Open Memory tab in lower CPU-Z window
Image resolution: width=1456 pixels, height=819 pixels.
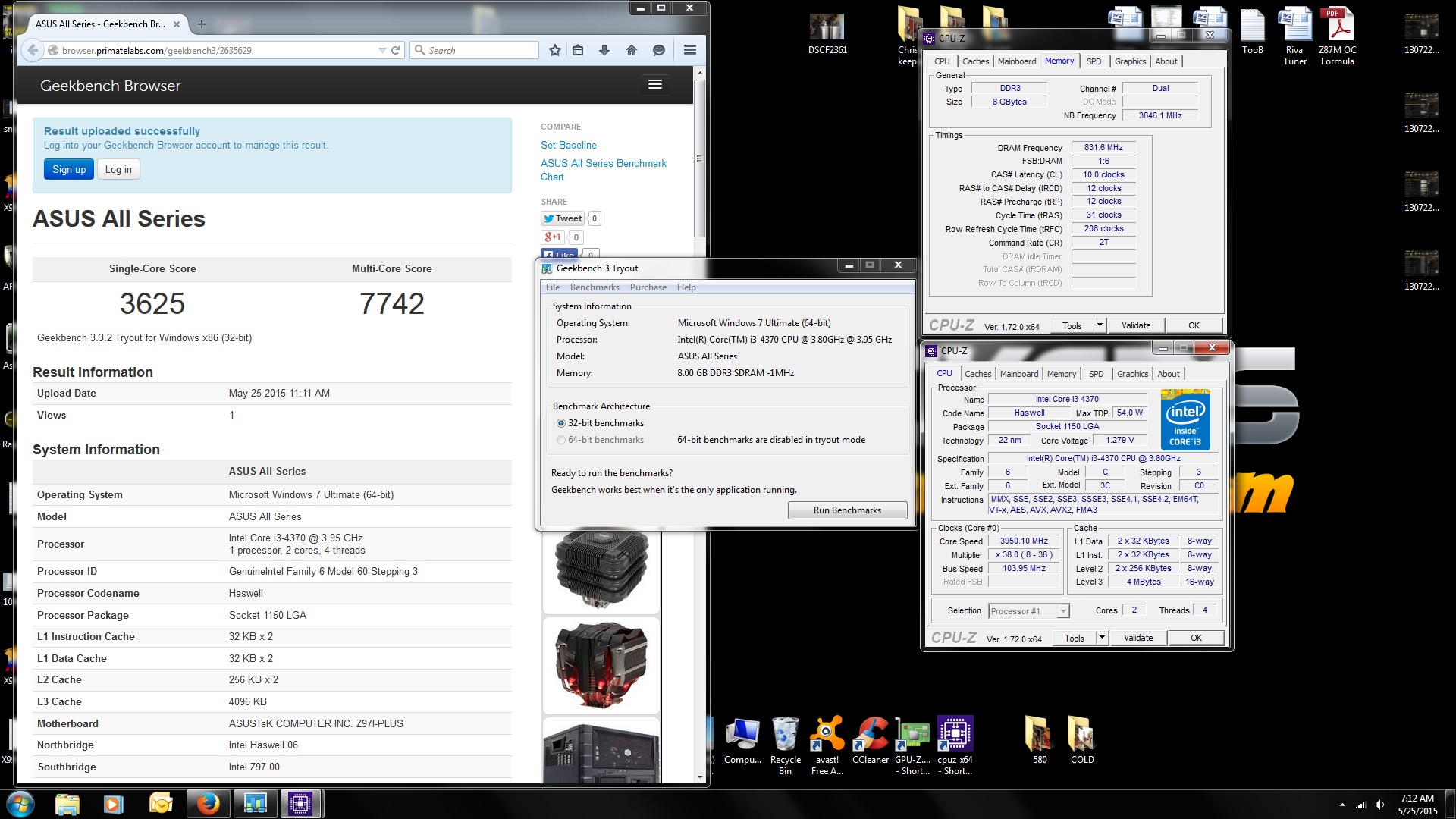[x=1062, y=374]
